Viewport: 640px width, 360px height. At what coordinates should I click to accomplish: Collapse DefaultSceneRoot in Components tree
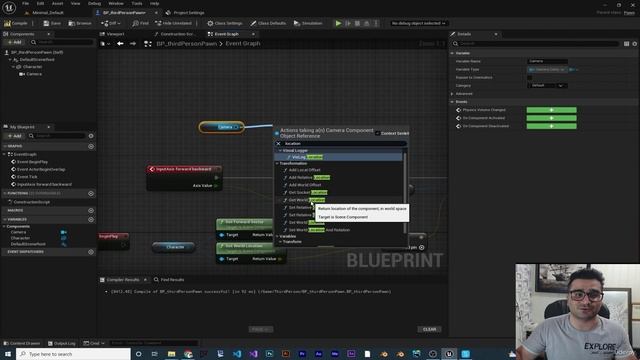tap(10, 60)
